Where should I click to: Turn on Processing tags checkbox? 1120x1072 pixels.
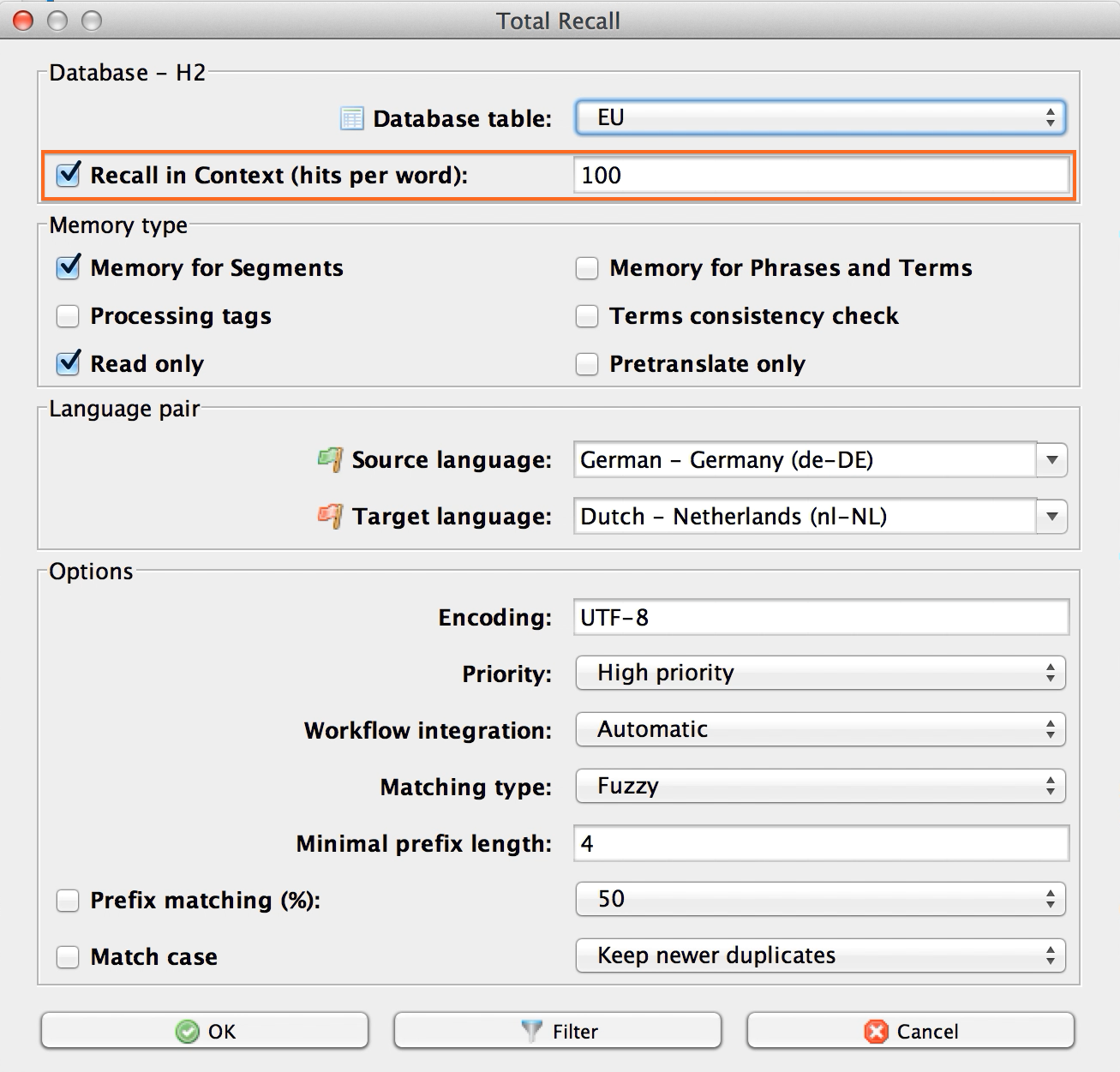(x=69, y=316)
